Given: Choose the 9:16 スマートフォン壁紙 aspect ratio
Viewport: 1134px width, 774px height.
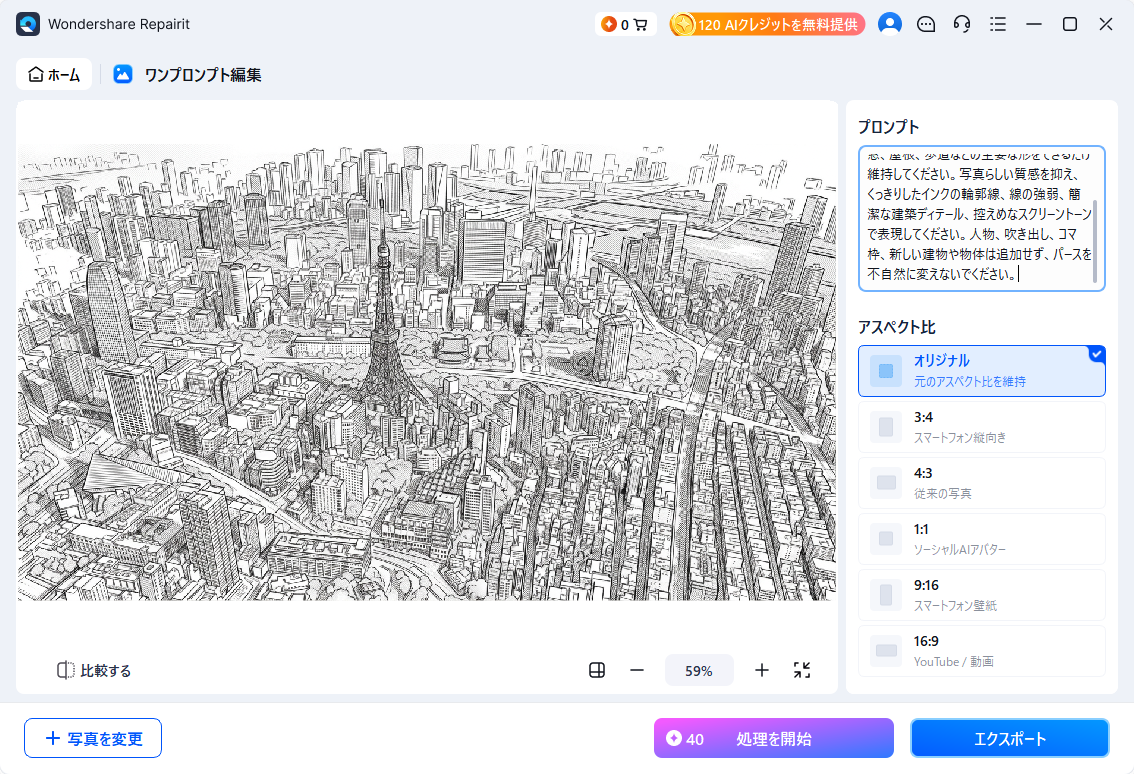Looking at the screenshot, I should click(981, 595).
